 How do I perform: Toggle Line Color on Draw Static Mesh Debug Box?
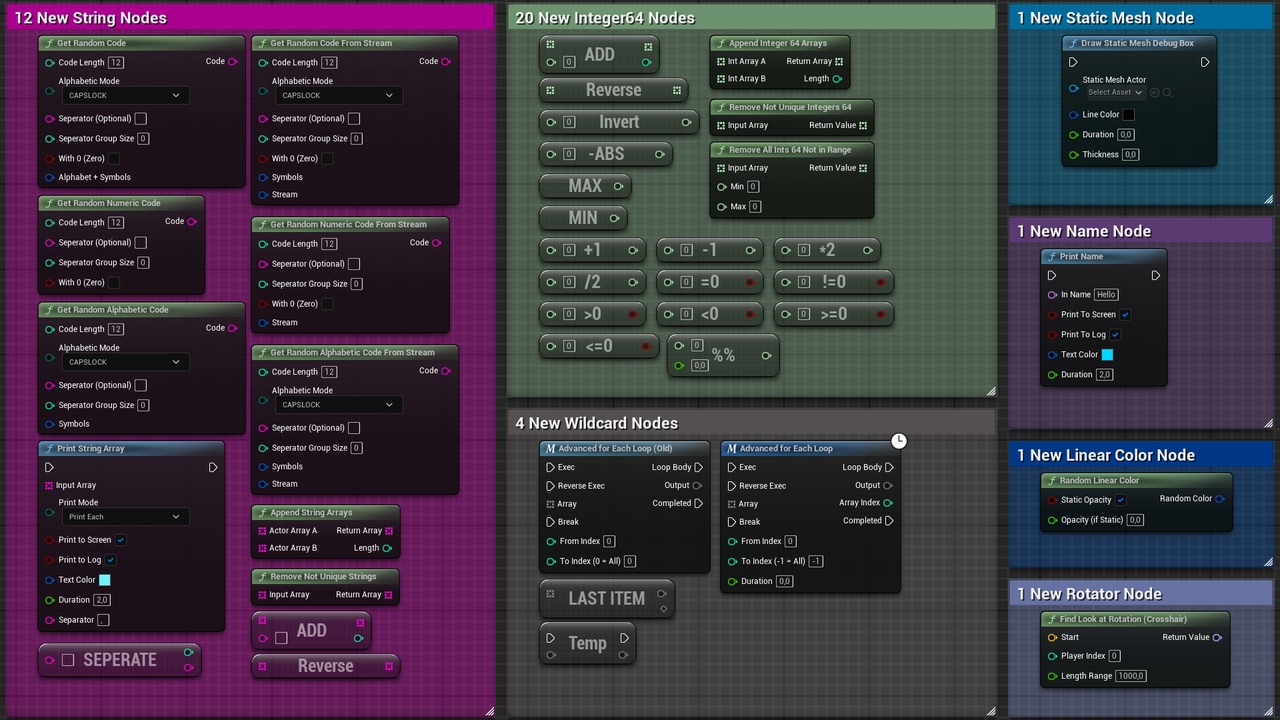point(1128,114)
